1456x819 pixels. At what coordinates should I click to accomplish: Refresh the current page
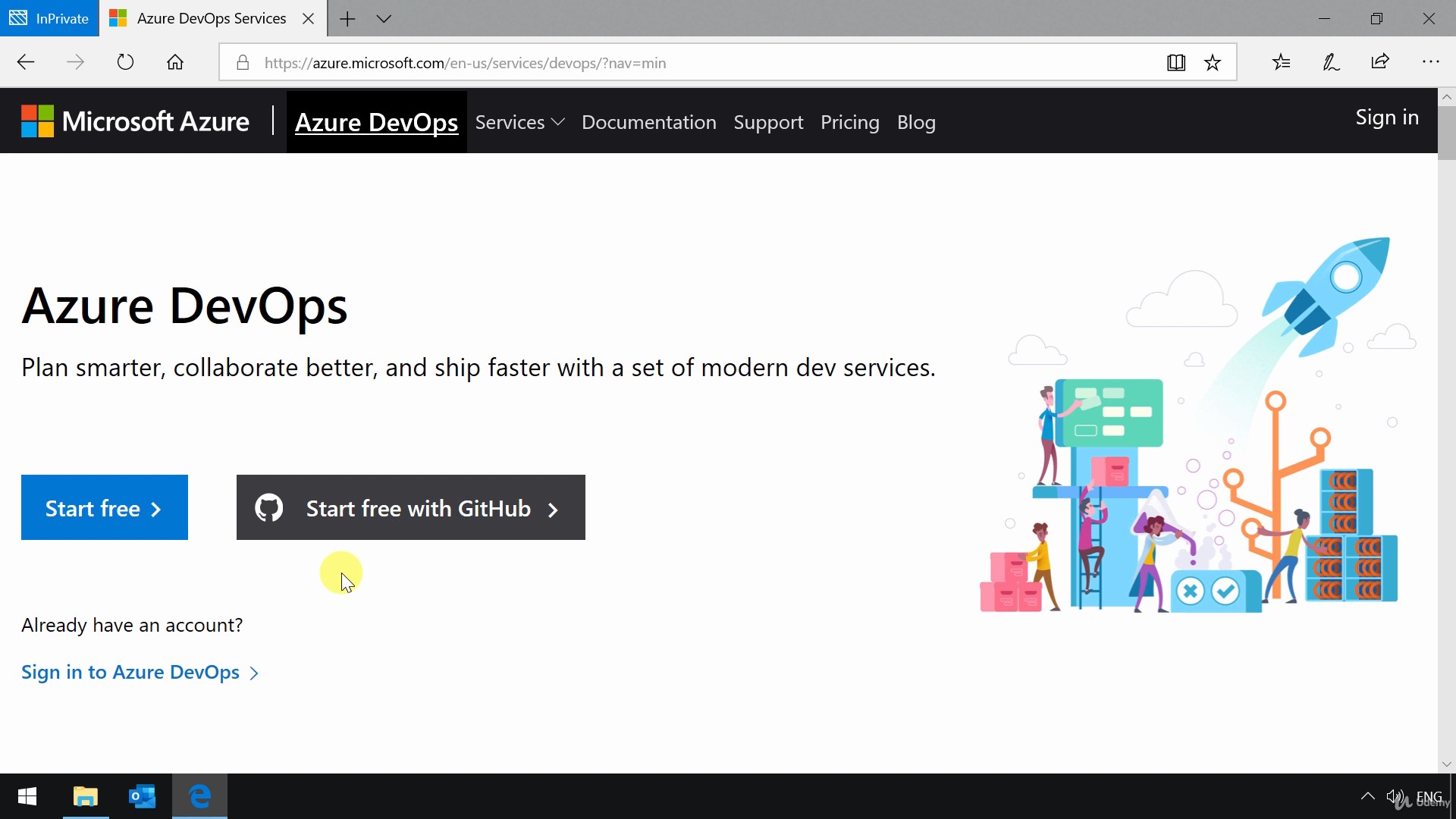pos(125,62)
